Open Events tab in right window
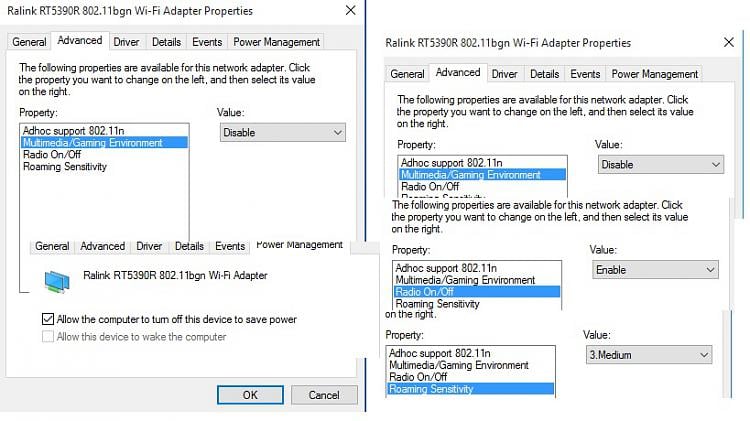 click(x=585, y=74)
